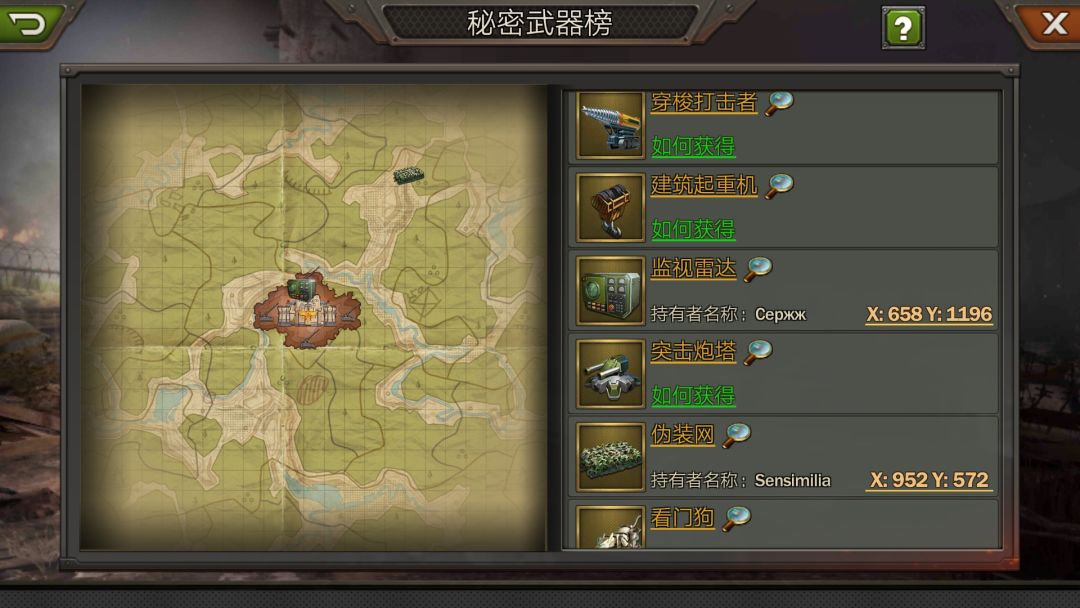Select the 突击炮塔 turret thumbnail
This screenshot has height=608, width=1080.
610,374
